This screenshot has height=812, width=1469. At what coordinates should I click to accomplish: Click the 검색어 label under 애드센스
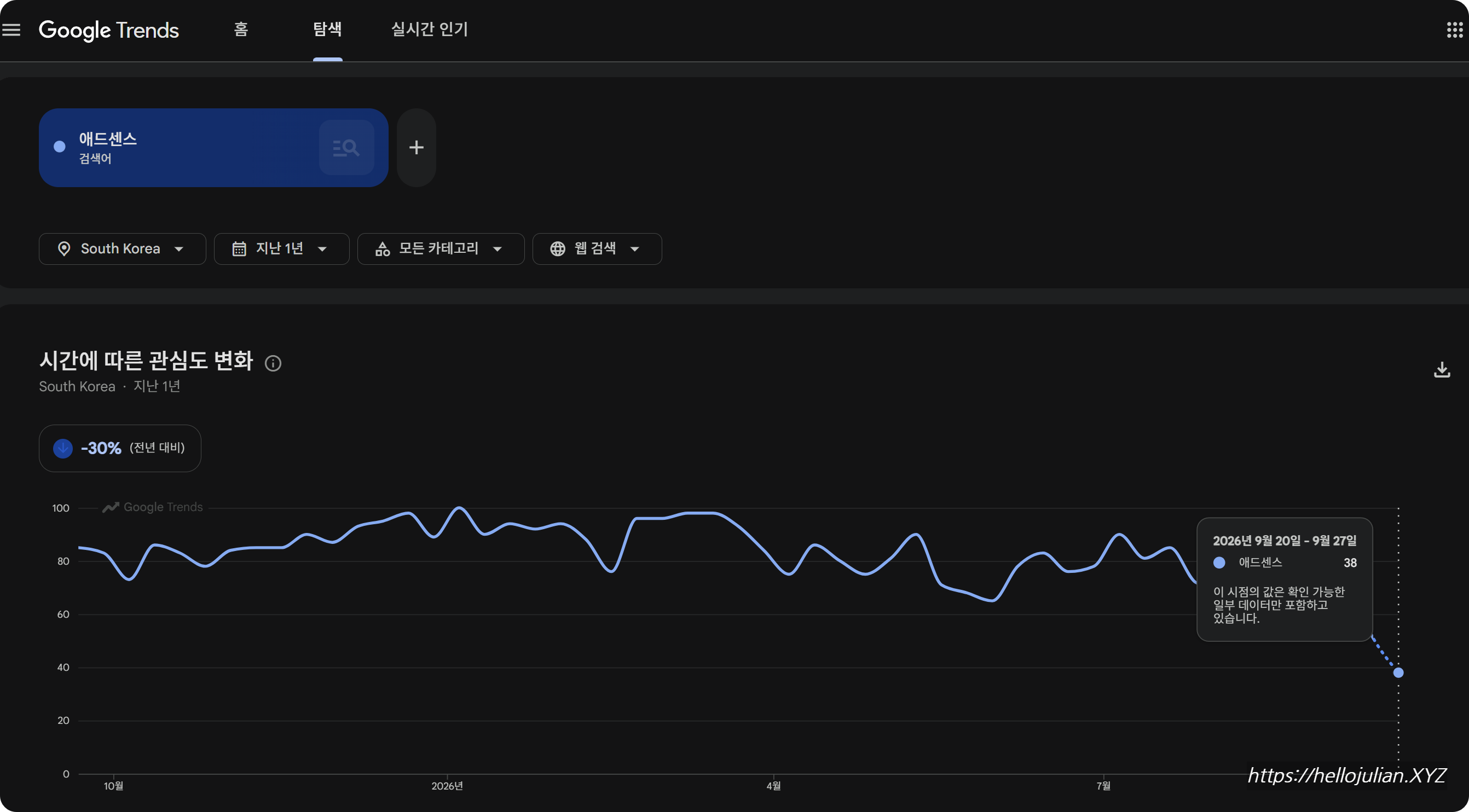point(95,159)
